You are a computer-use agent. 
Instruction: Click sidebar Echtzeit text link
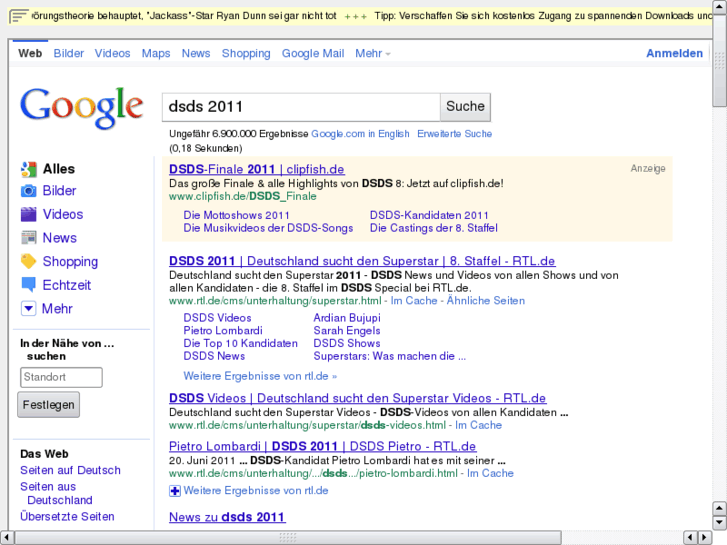tap(67, 285)
